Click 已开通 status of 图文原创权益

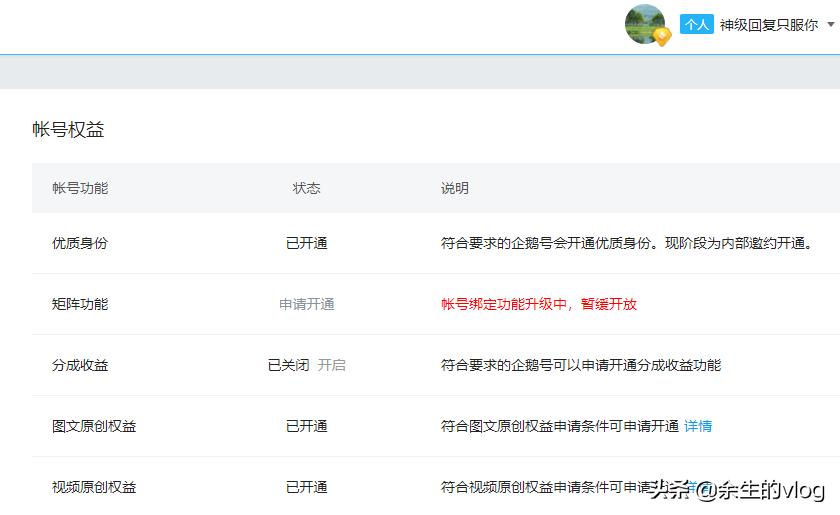click(306, 427)
